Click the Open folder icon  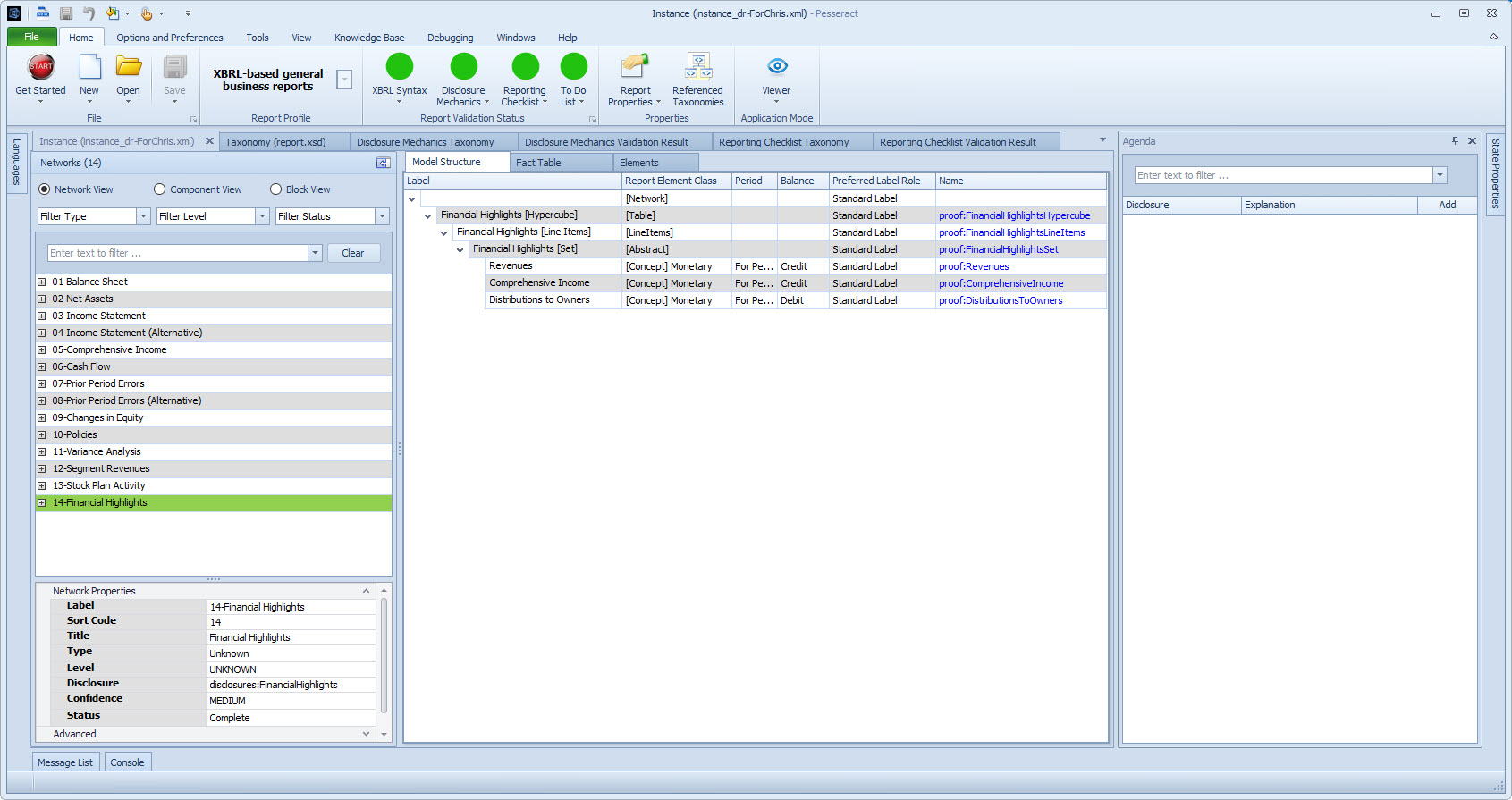pos(128,67)
